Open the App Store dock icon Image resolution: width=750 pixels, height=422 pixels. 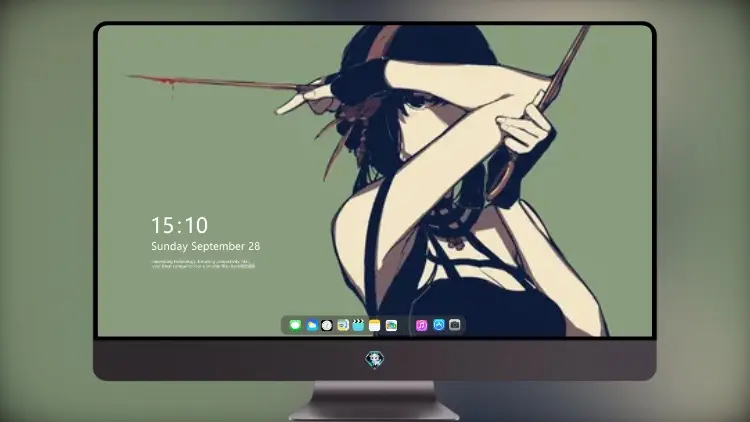coord(439,325)
